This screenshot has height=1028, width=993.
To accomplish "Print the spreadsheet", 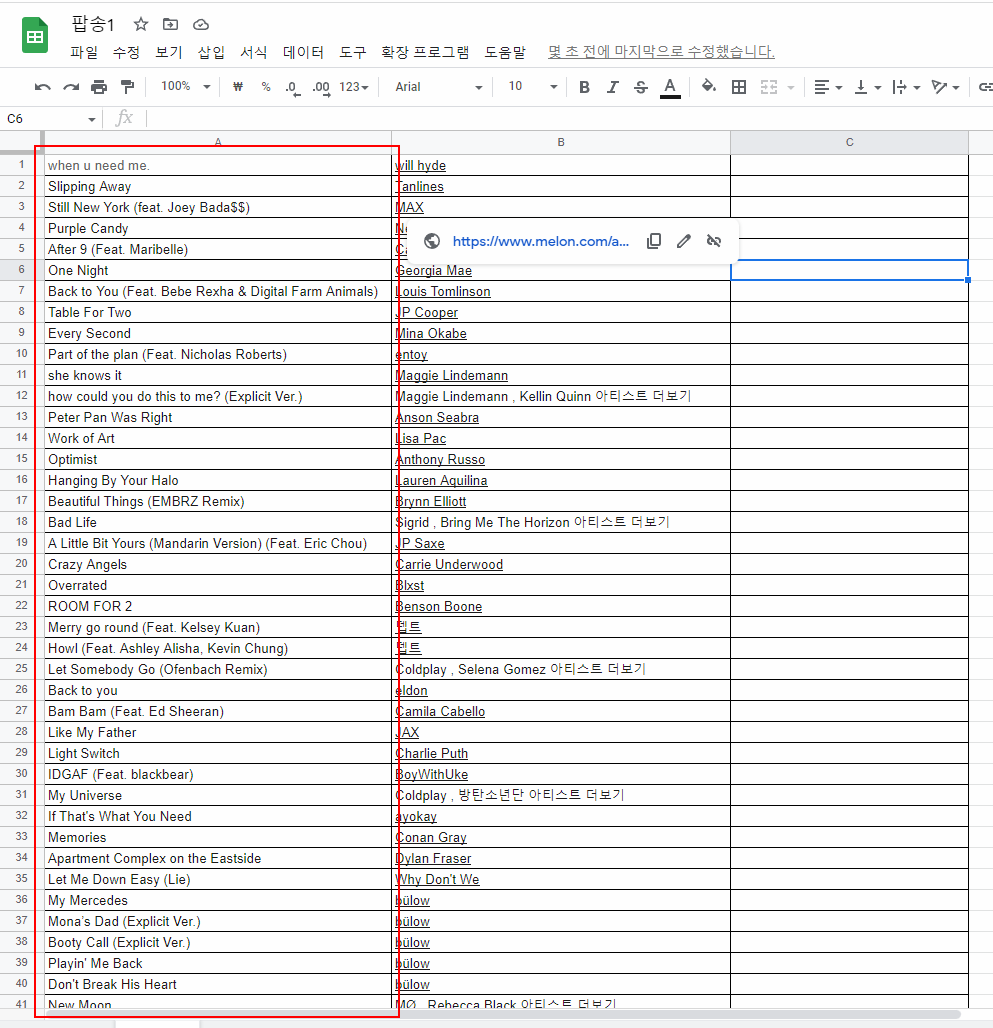I will (x=99, y=87).
